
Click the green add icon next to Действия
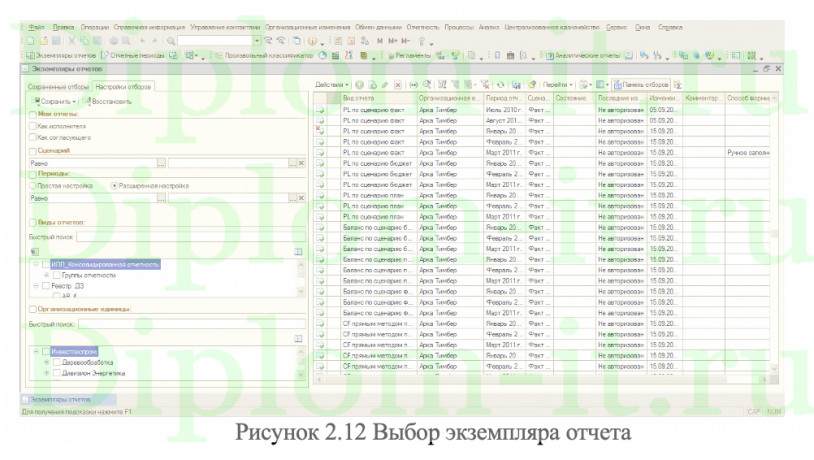[359, 85]
